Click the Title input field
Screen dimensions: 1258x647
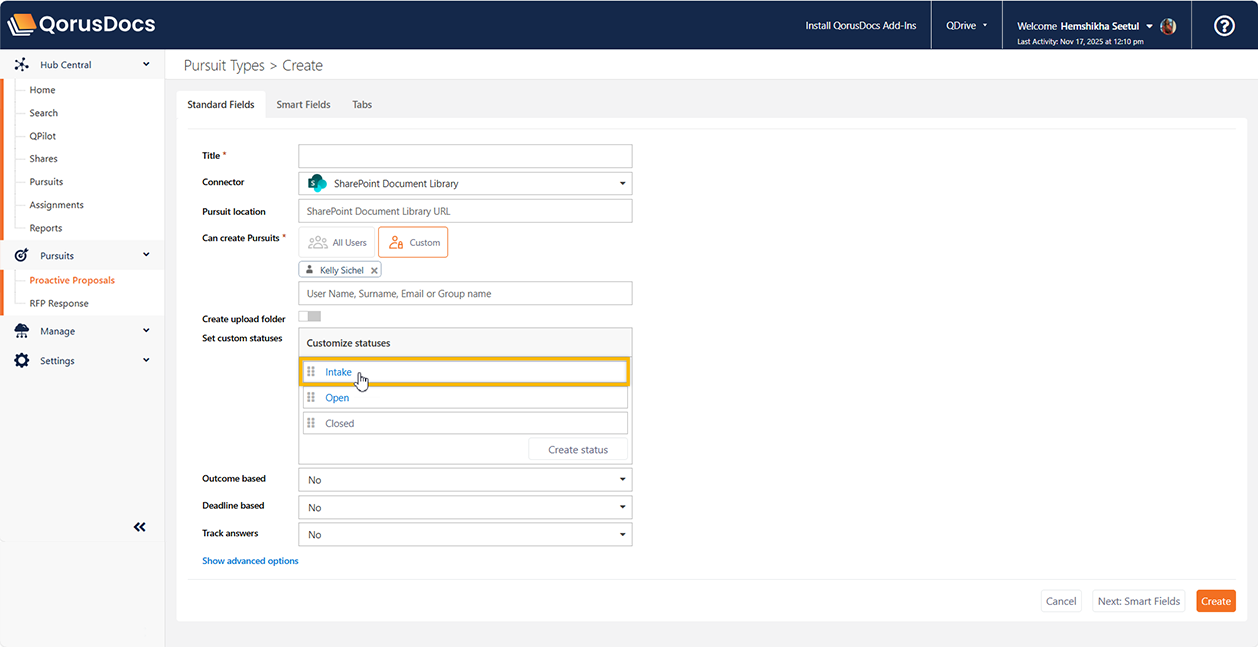coord(465,156)
